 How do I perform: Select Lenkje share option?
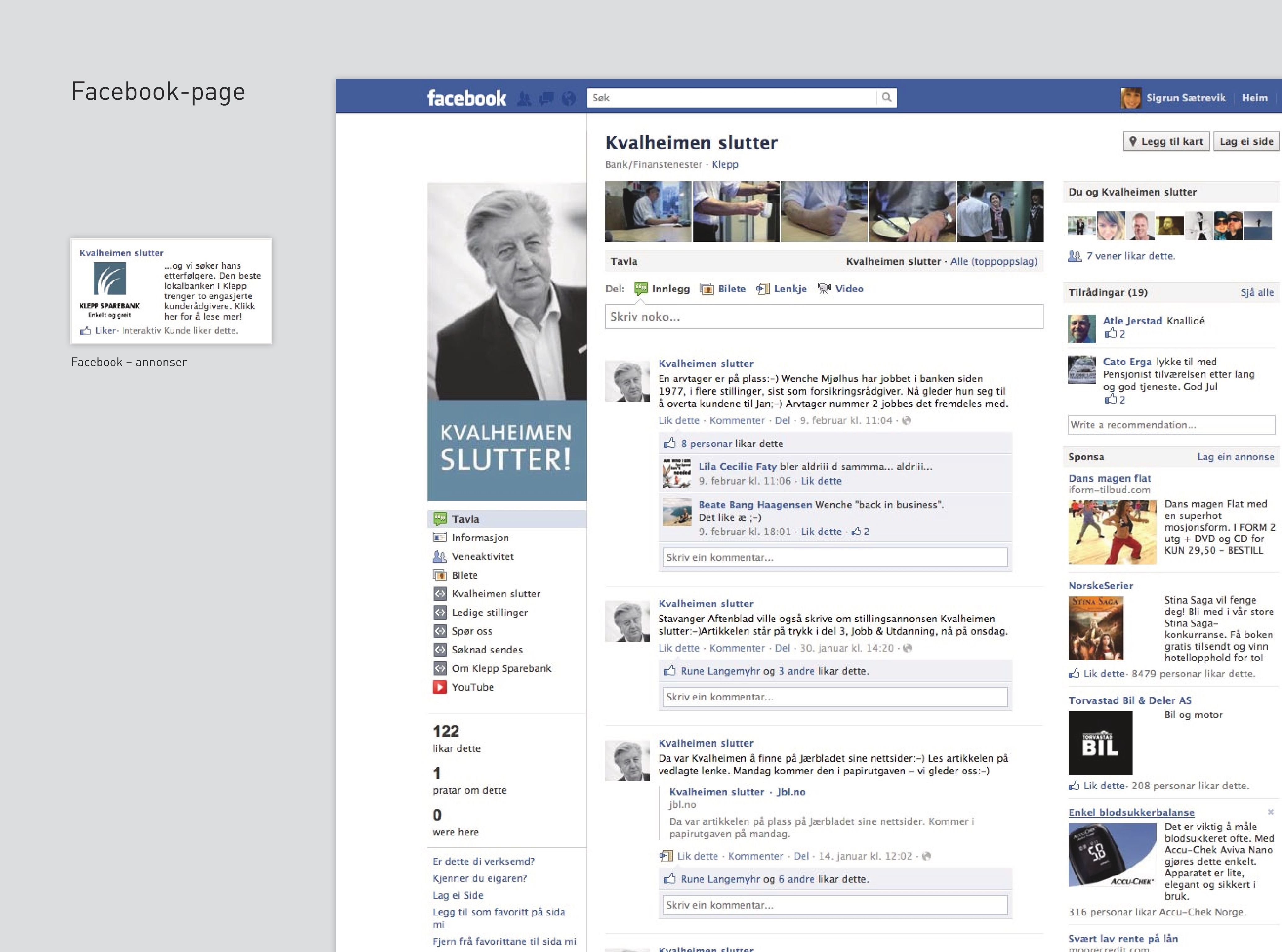[x=782, y=289]
